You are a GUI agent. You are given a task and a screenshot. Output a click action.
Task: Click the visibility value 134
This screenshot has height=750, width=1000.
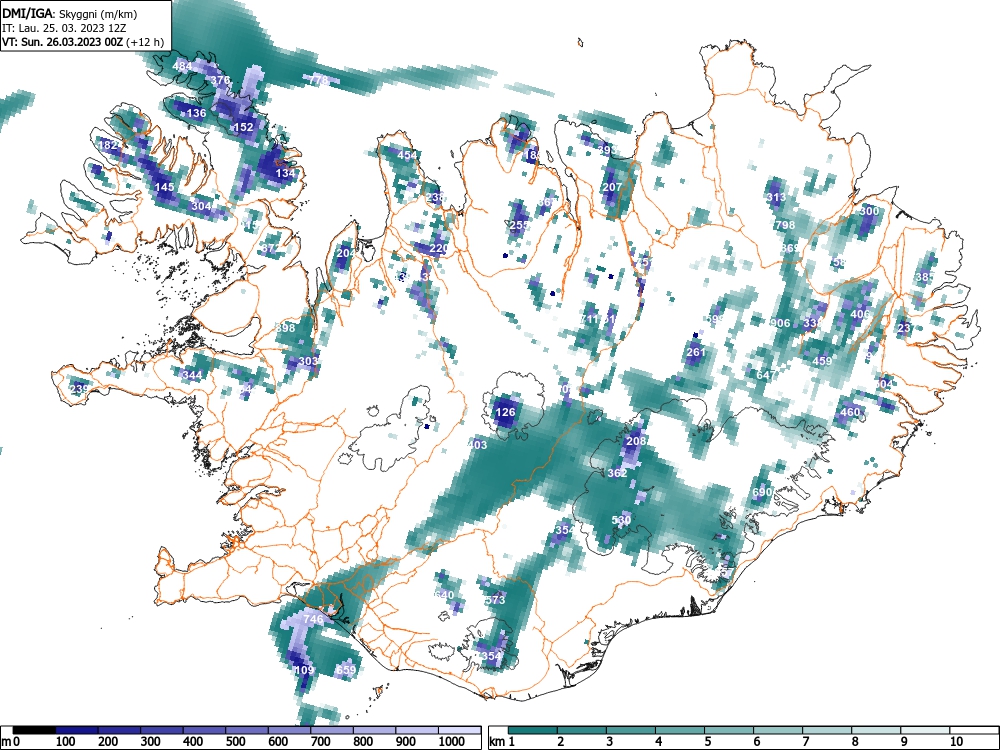(x=285, y=173)
